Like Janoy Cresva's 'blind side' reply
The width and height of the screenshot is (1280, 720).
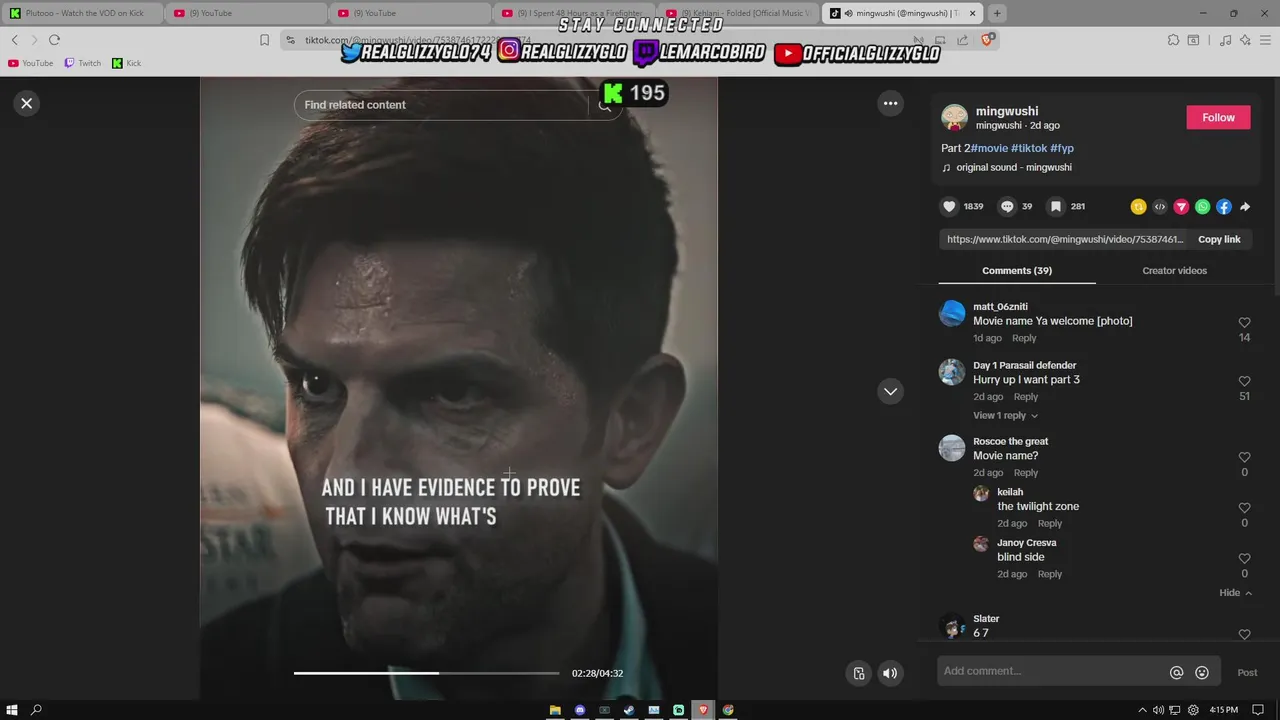1245,559
